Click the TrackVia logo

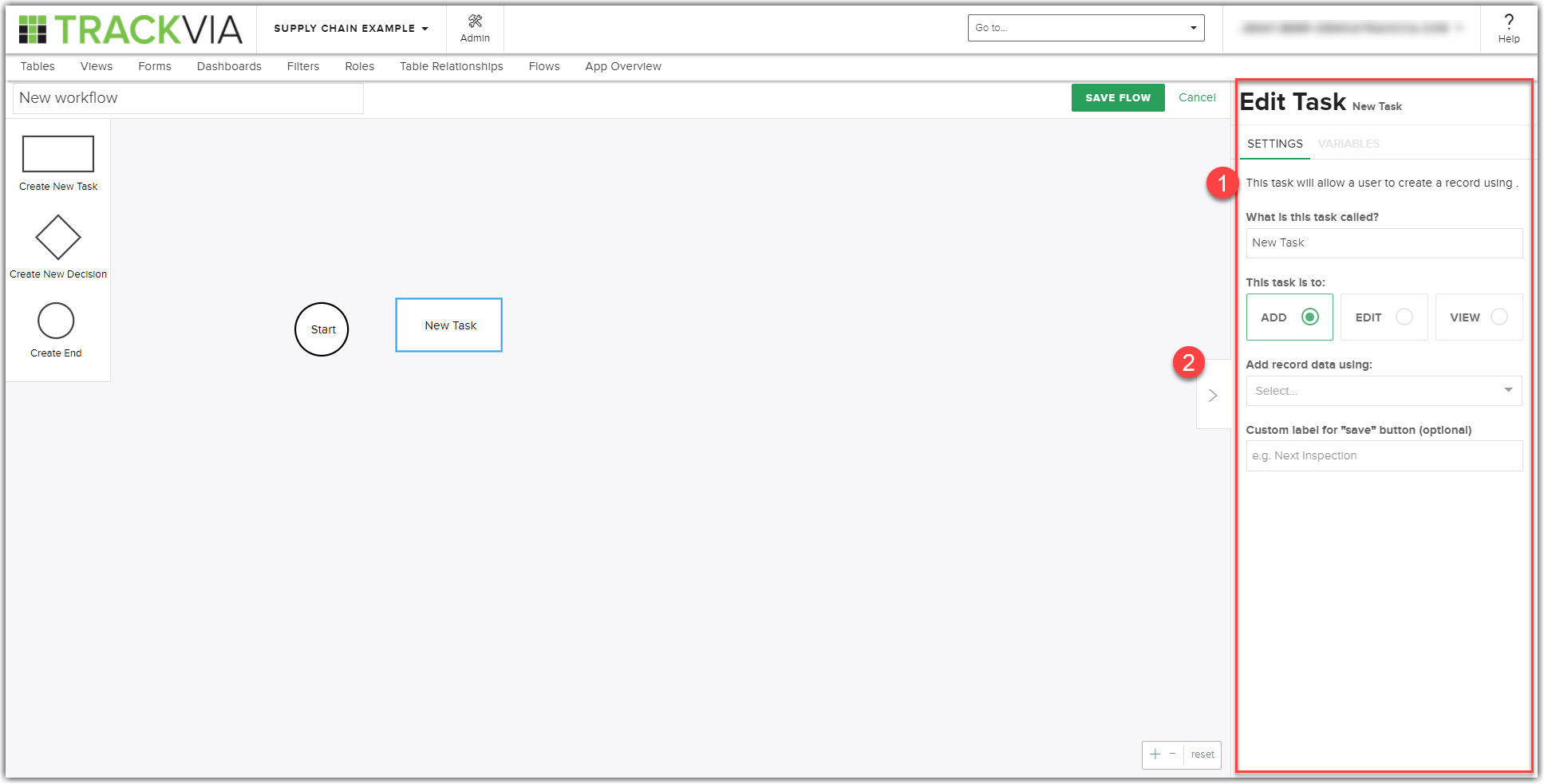[130, 30]
